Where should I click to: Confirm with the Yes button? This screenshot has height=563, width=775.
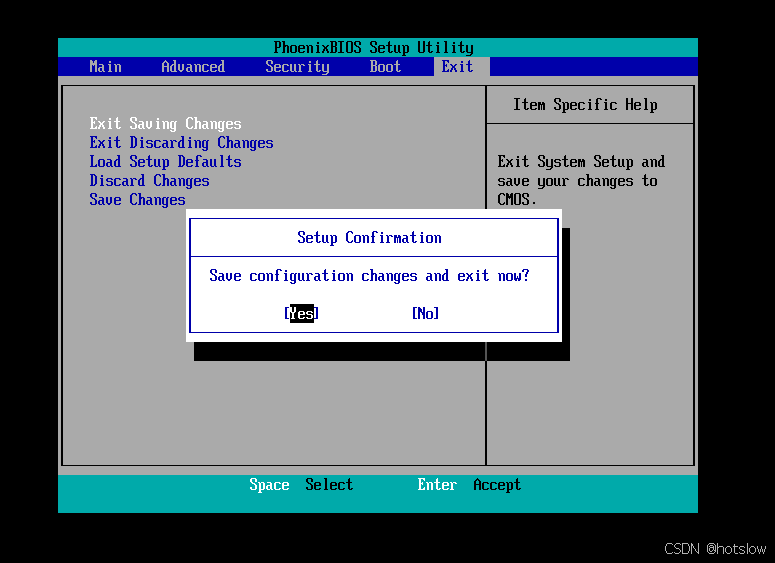[301, 313]
